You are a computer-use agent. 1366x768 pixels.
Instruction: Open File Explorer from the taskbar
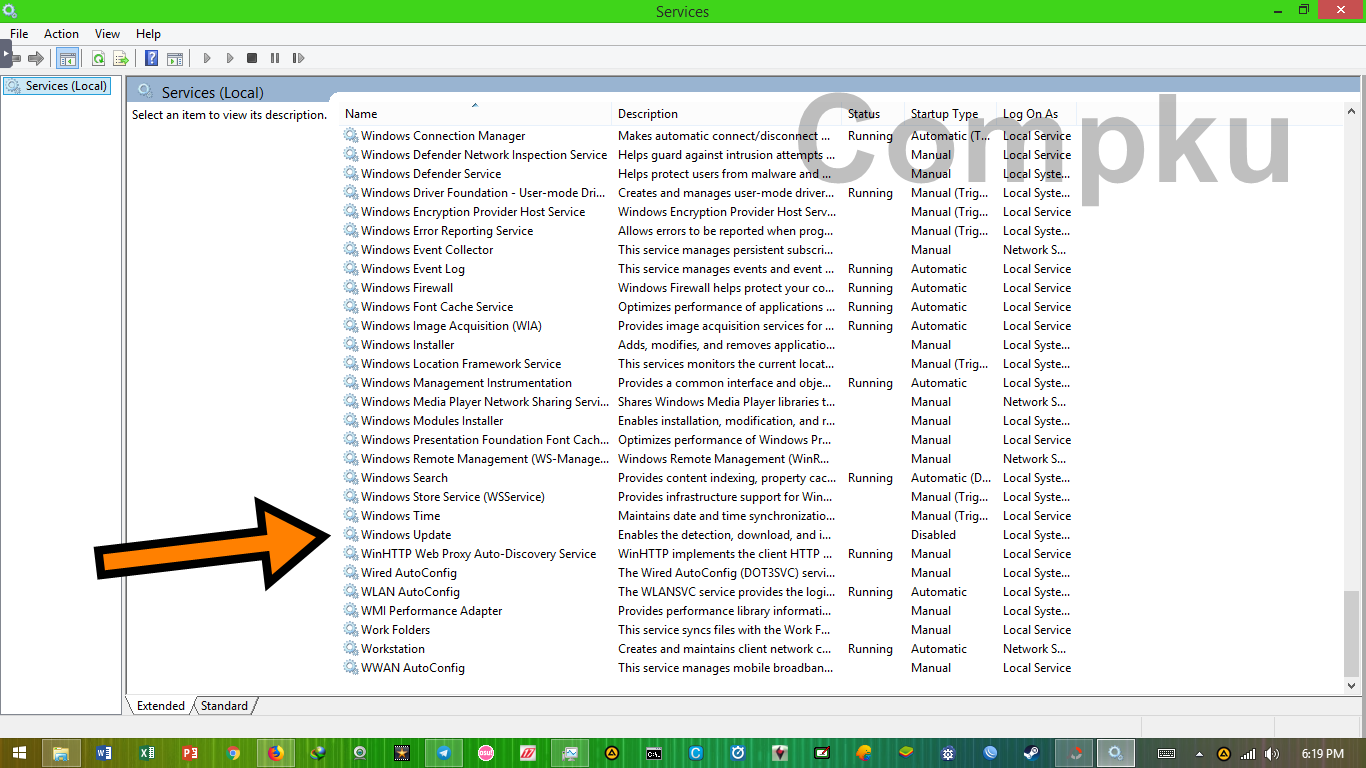pos(61,753)
